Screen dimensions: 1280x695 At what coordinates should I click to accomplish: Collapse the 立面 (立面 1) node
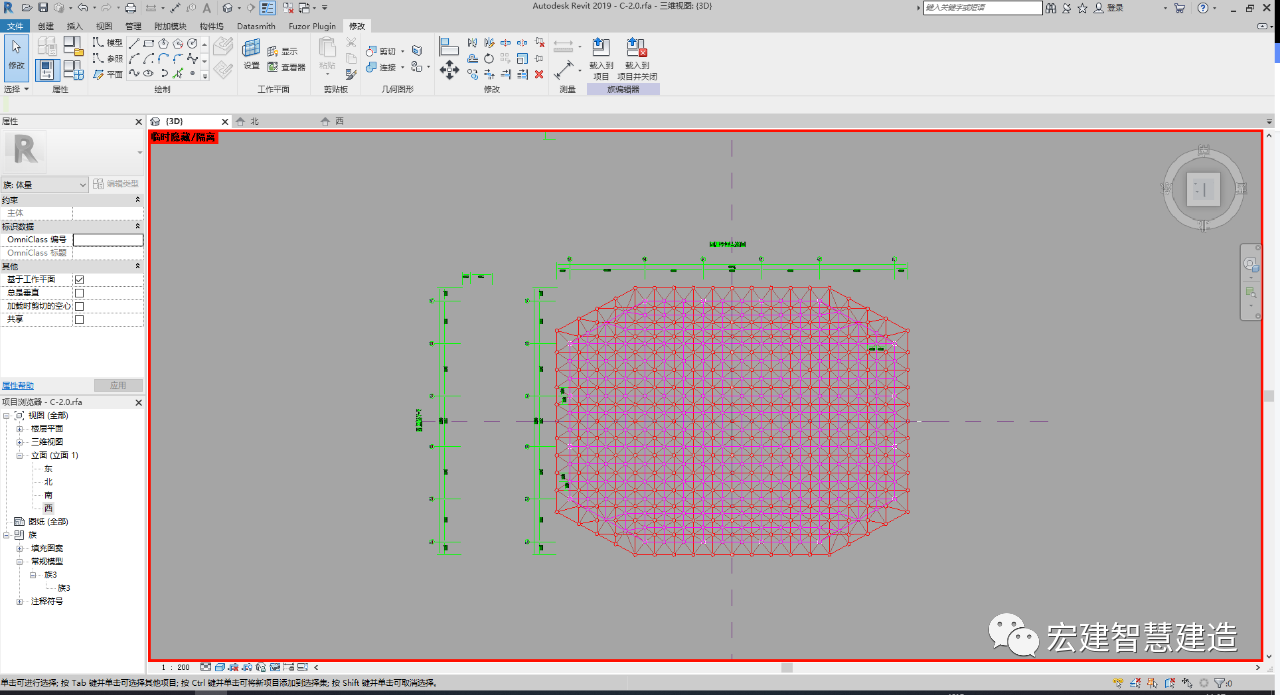(19, 455)
